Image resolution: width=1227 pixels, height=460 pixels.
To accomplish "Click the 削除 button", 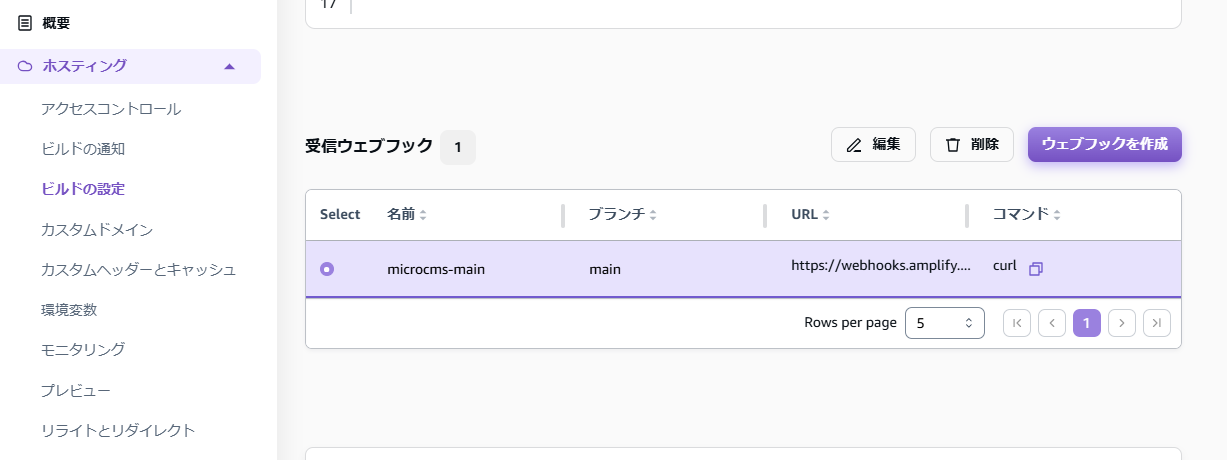I will (x=971, y=144).
